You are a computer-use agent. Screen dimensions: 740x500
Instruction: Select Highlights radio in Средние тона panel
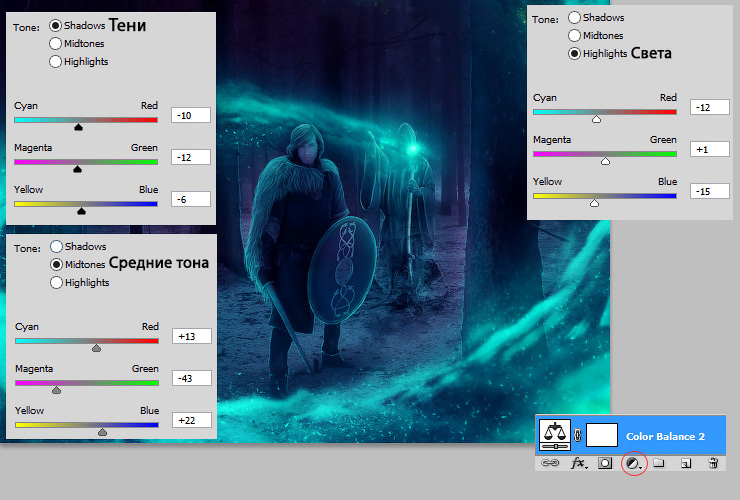(x=56, y=282)
